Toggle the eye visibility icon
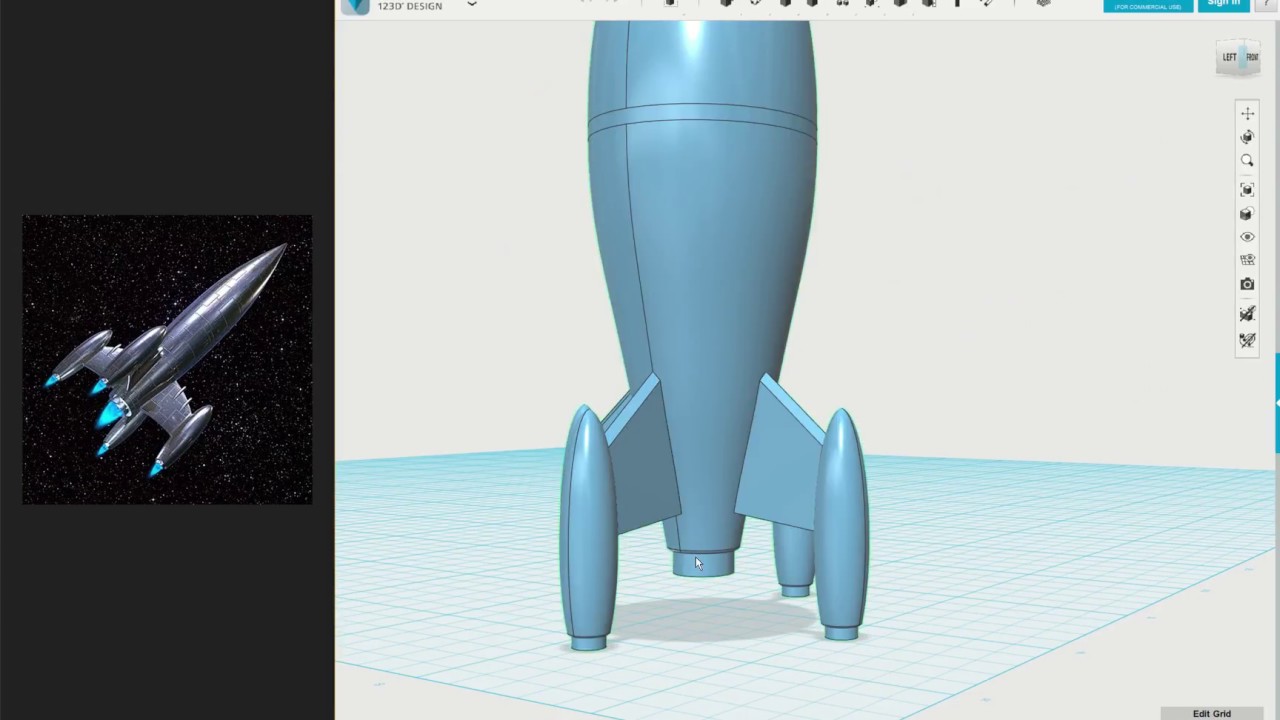This screenshot has width=1280, height=720. click(1247, 237)
